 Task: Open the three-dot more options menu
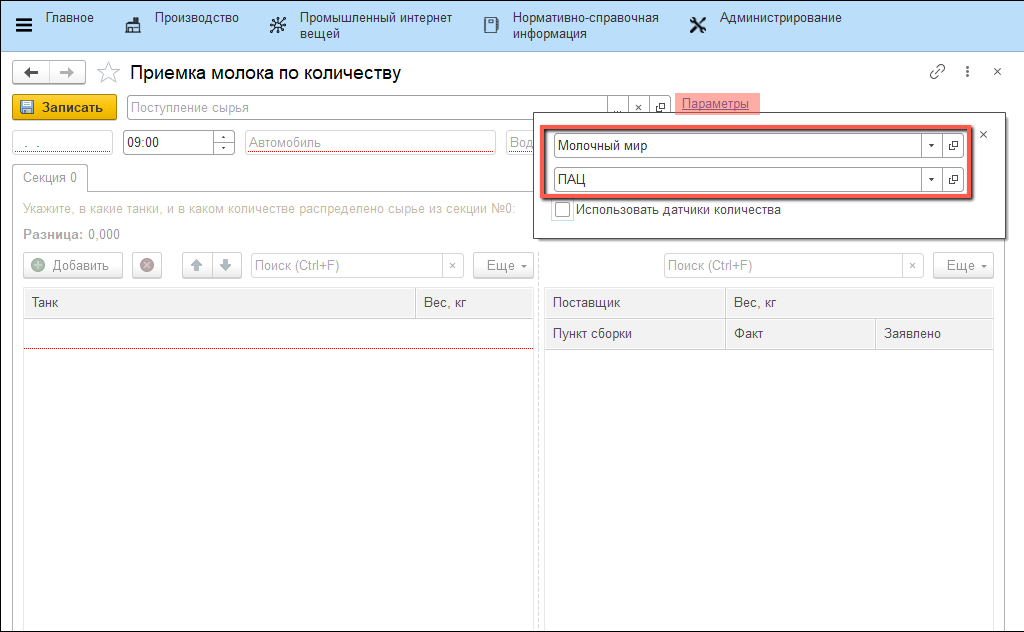point(967,72)
